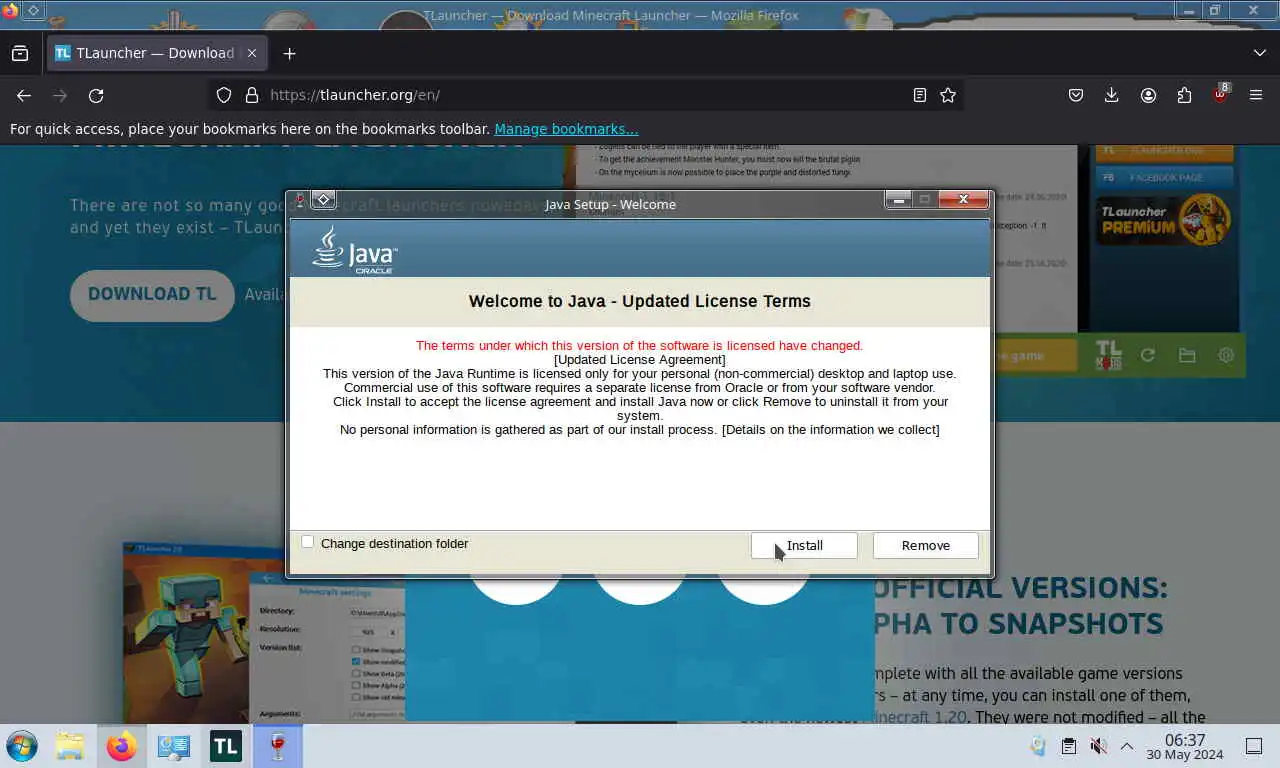Click the Install button in Java Setup

(x=804, y=545)
